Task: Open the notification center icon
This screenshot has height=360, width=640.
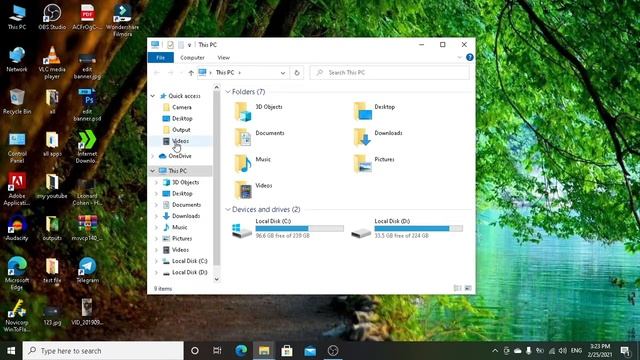Action: tap(625, 351)
